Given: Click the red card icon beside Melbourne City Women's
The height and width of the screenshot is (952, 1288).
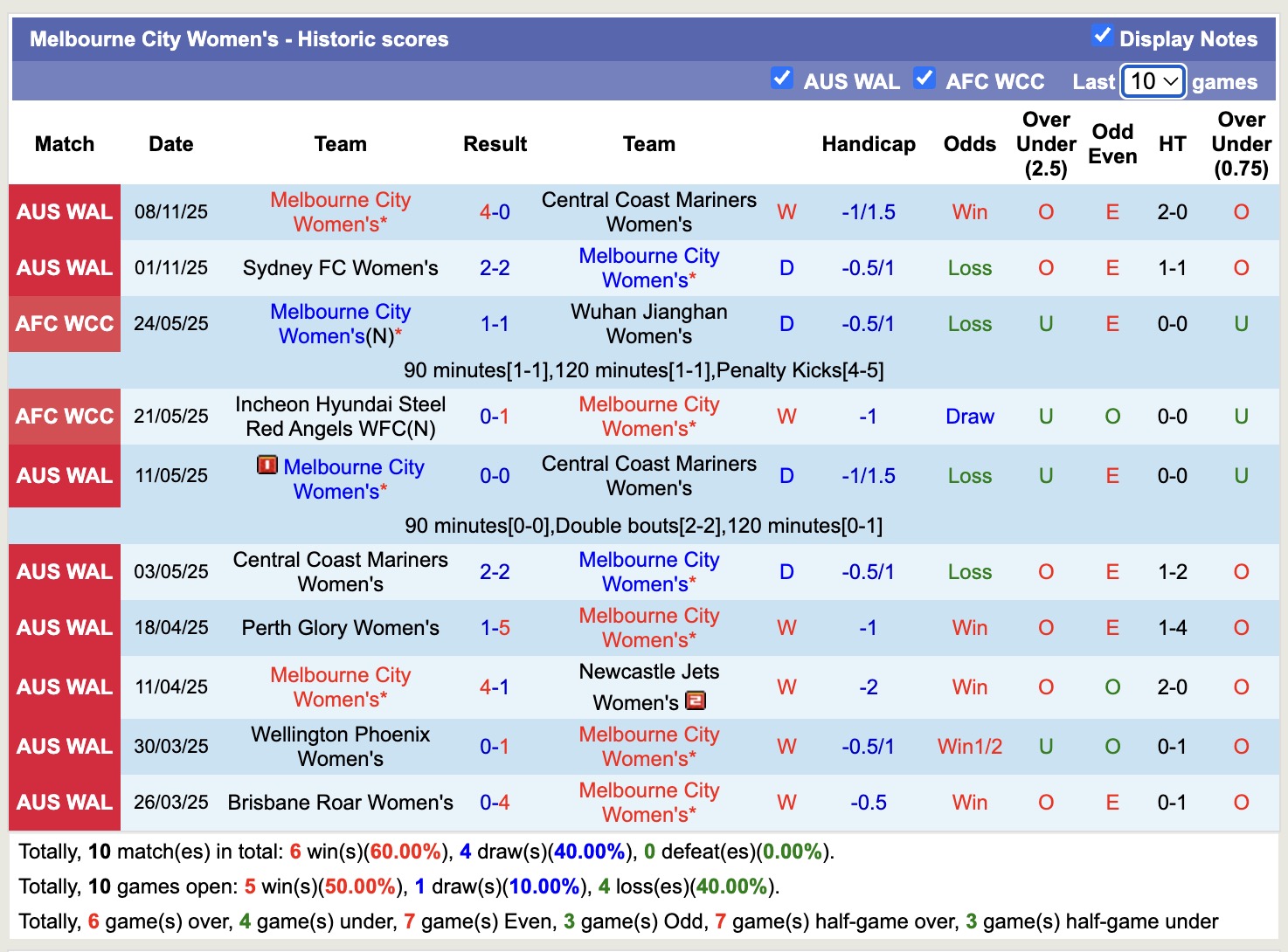Looking at the screenshot, I should pyautogui.click(x=267, y=465).
